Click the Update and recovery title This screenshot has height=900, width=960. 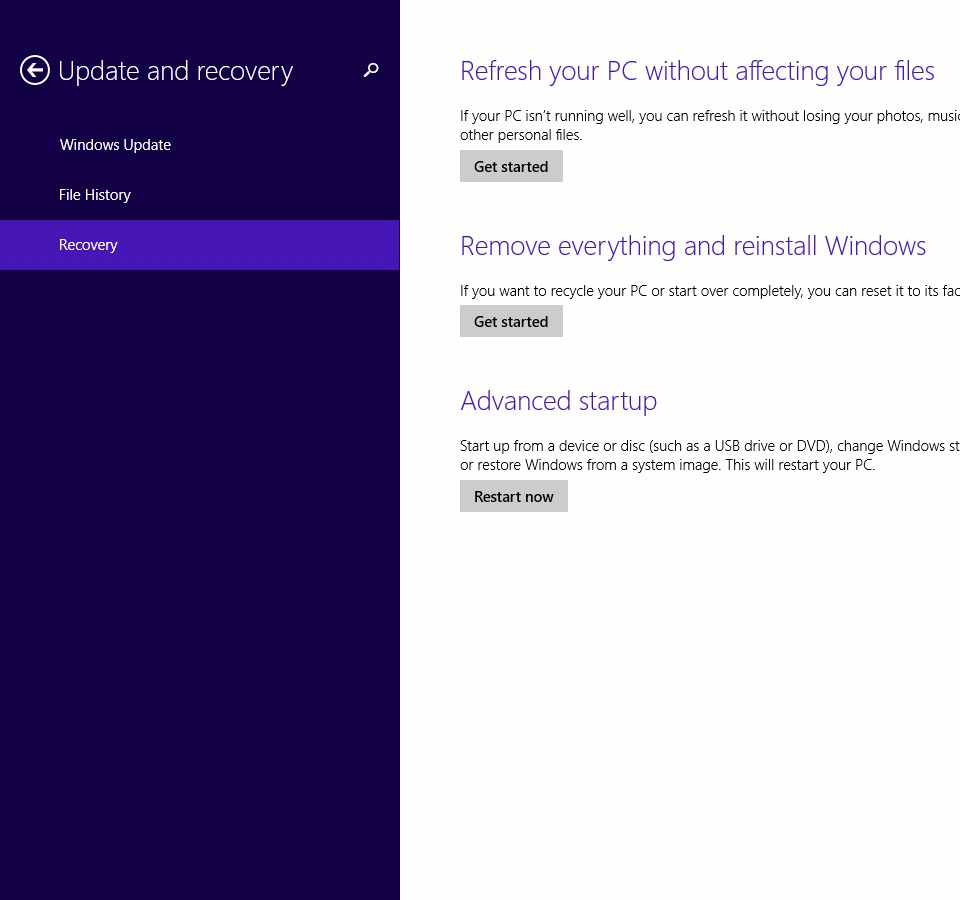[176, 72]
